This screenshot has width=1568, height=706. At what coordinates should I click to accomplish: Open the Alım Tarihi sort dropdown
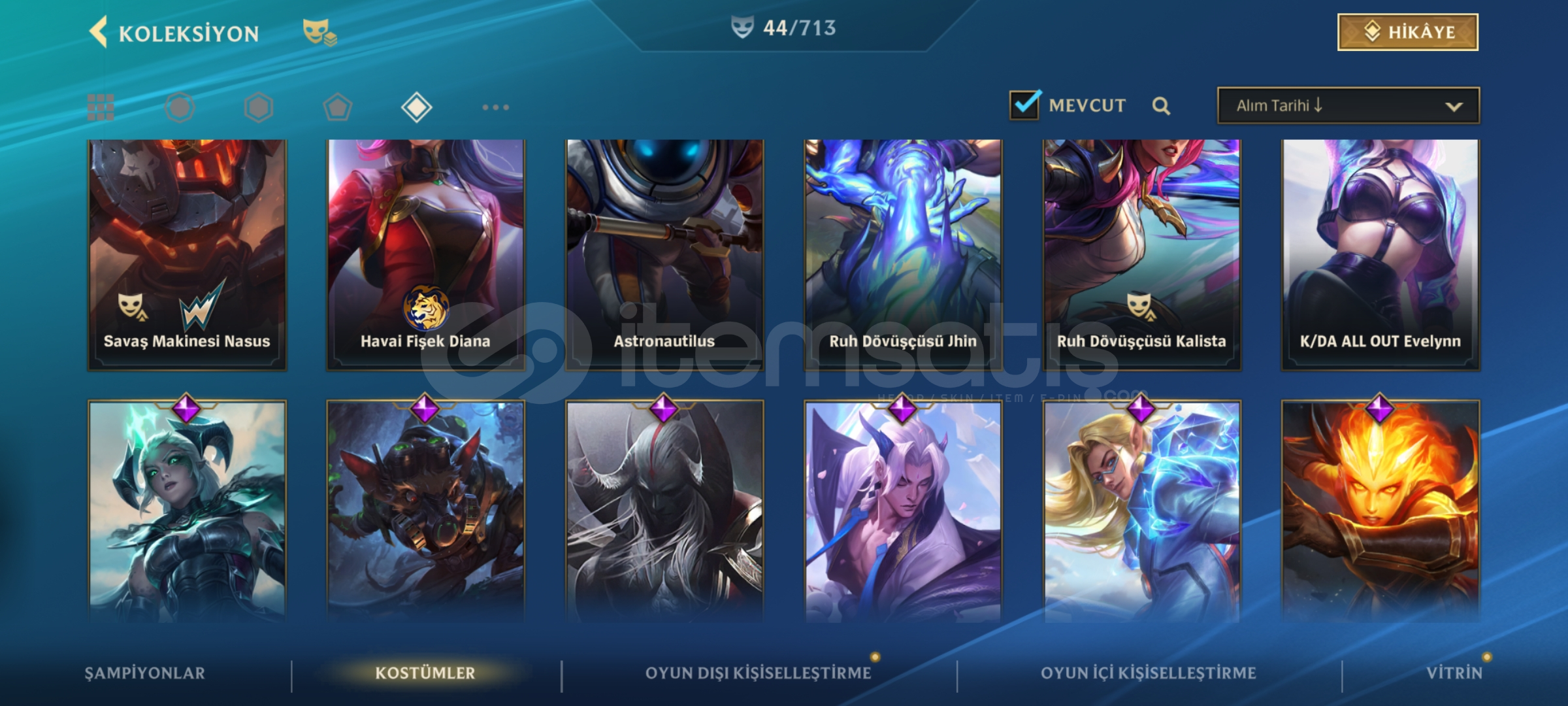click(x=1348, y=105)
